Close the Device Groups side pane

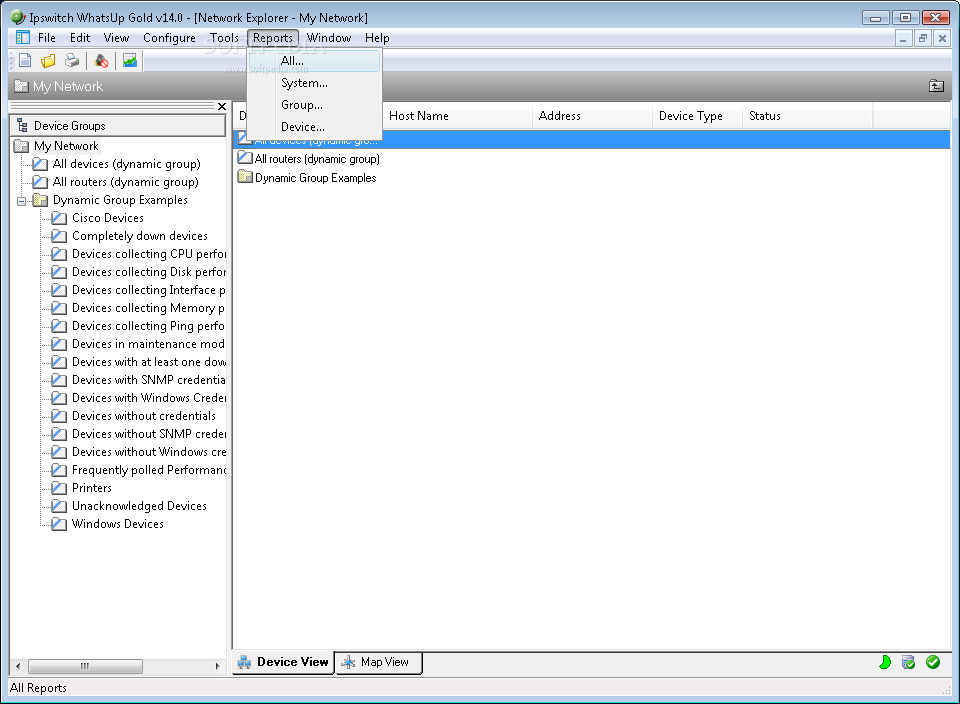222,107
